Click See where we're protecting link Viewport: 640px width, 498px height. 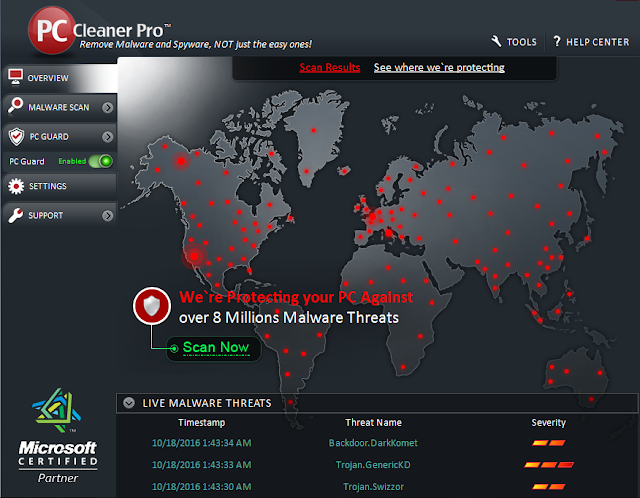tap(439, 67)
